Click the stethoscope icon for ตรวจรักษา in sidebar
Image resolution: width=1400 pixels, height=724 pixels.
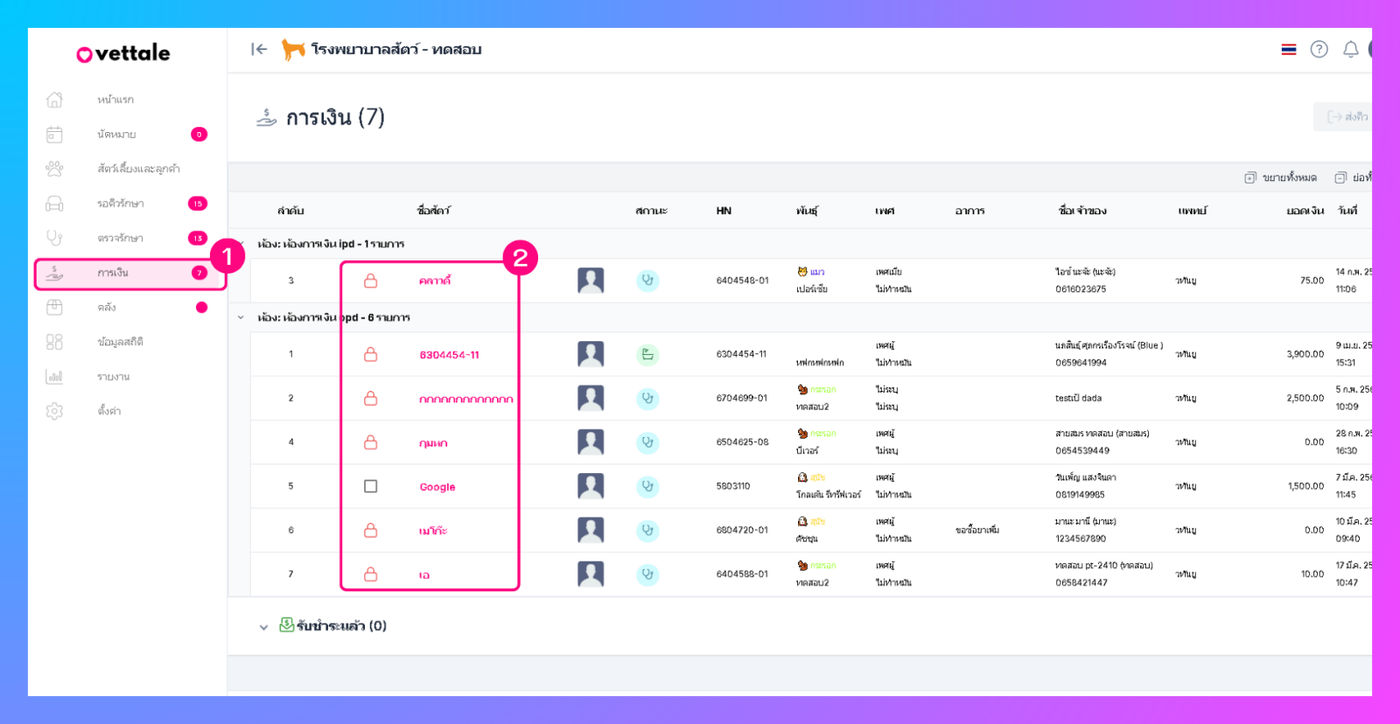click(x=55, y=238)
